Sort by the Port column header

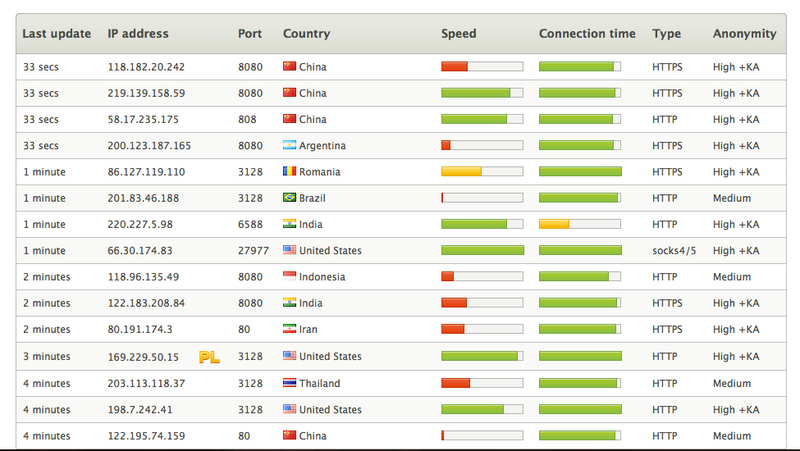(x=250, y=34)
